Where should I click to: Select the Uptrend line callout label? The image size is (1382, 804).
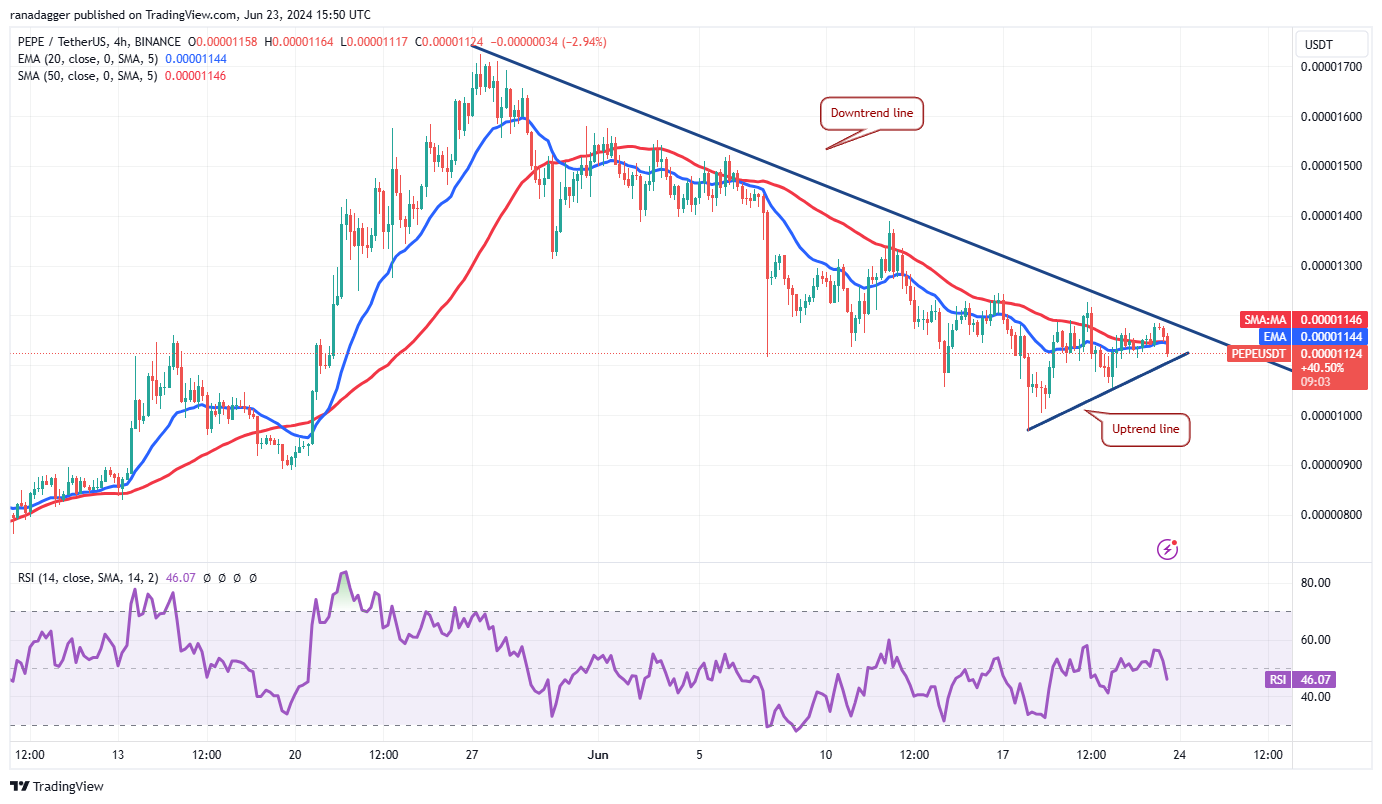point(1145,429)
